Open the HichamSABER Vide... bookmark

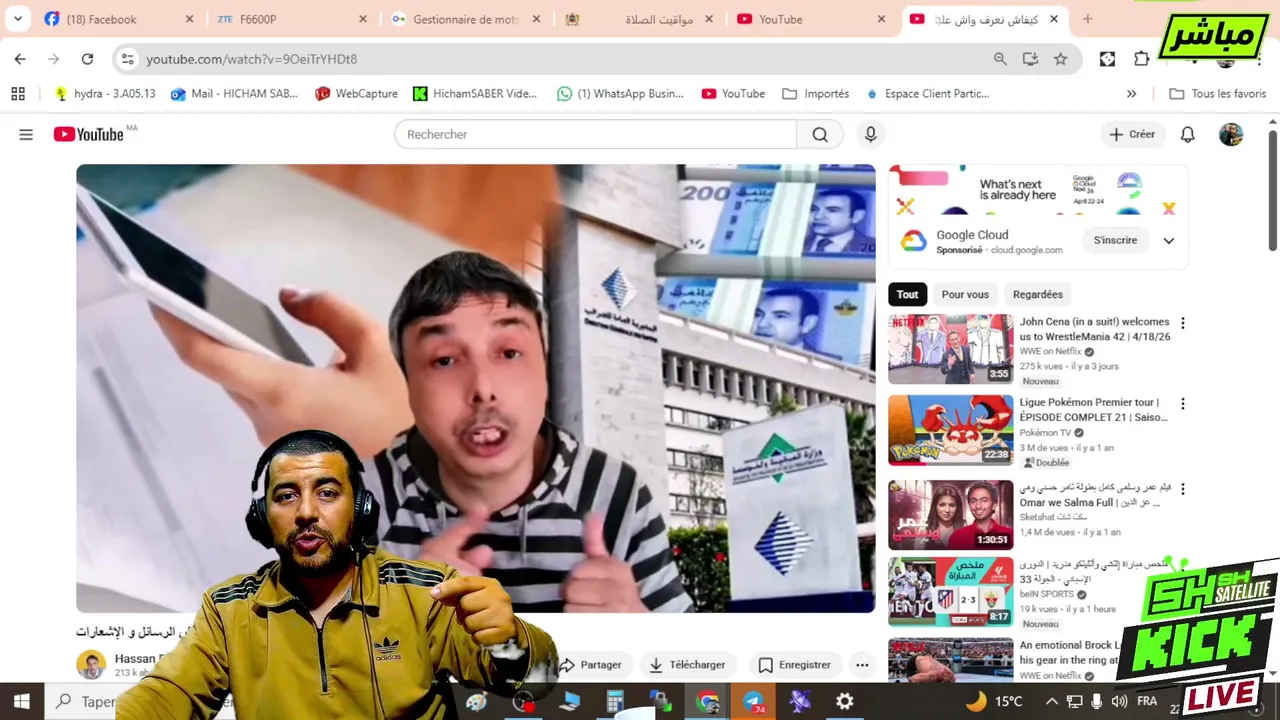pos(475,93)
